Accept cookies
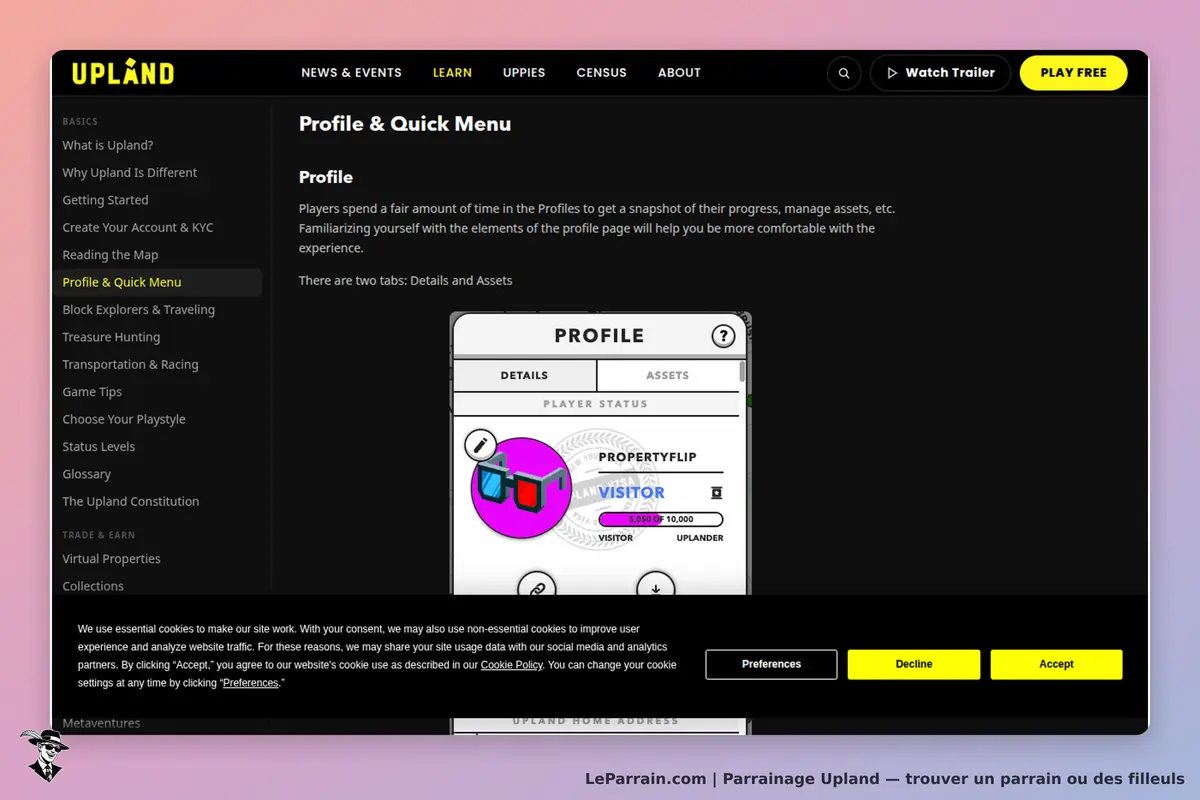Screen dimensions: 1200x800 tap(1056, 664)
